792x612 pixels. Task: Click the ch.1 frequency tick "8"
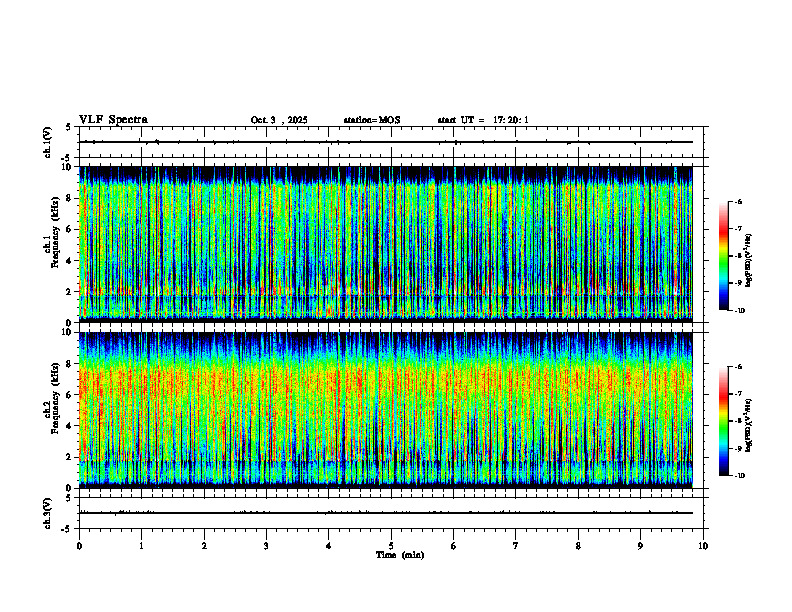point(69,198)
